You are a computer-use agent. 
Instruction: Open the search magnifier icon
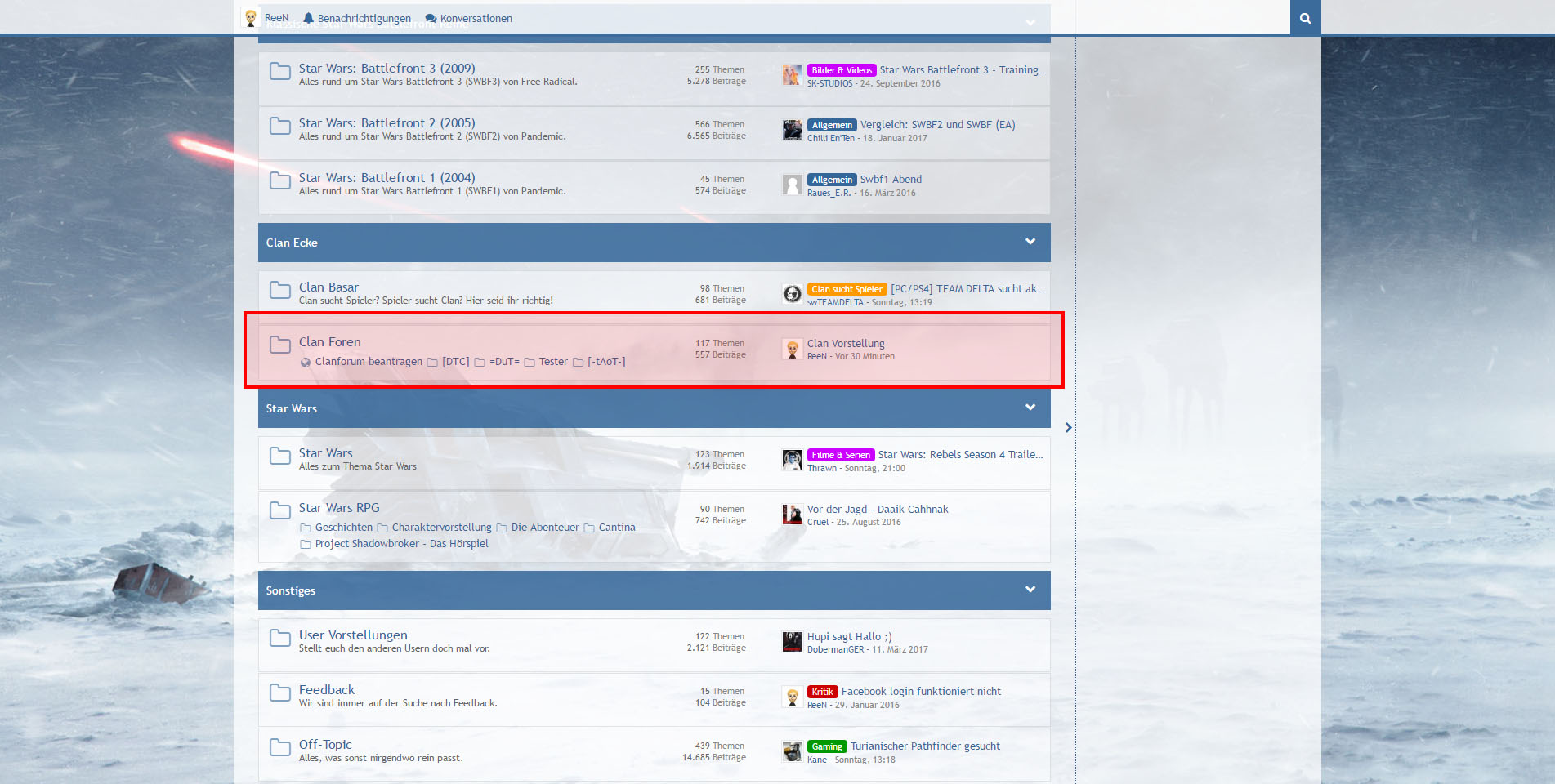pyautogui.click(x=1305, y=18)
